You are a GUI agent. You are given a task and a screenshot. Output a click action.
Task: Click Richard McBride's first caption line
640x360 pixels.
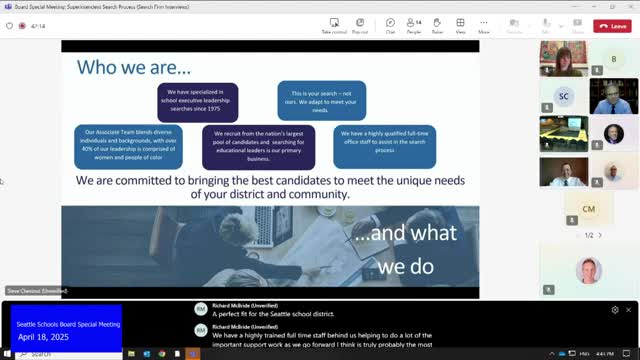point(273,314)
